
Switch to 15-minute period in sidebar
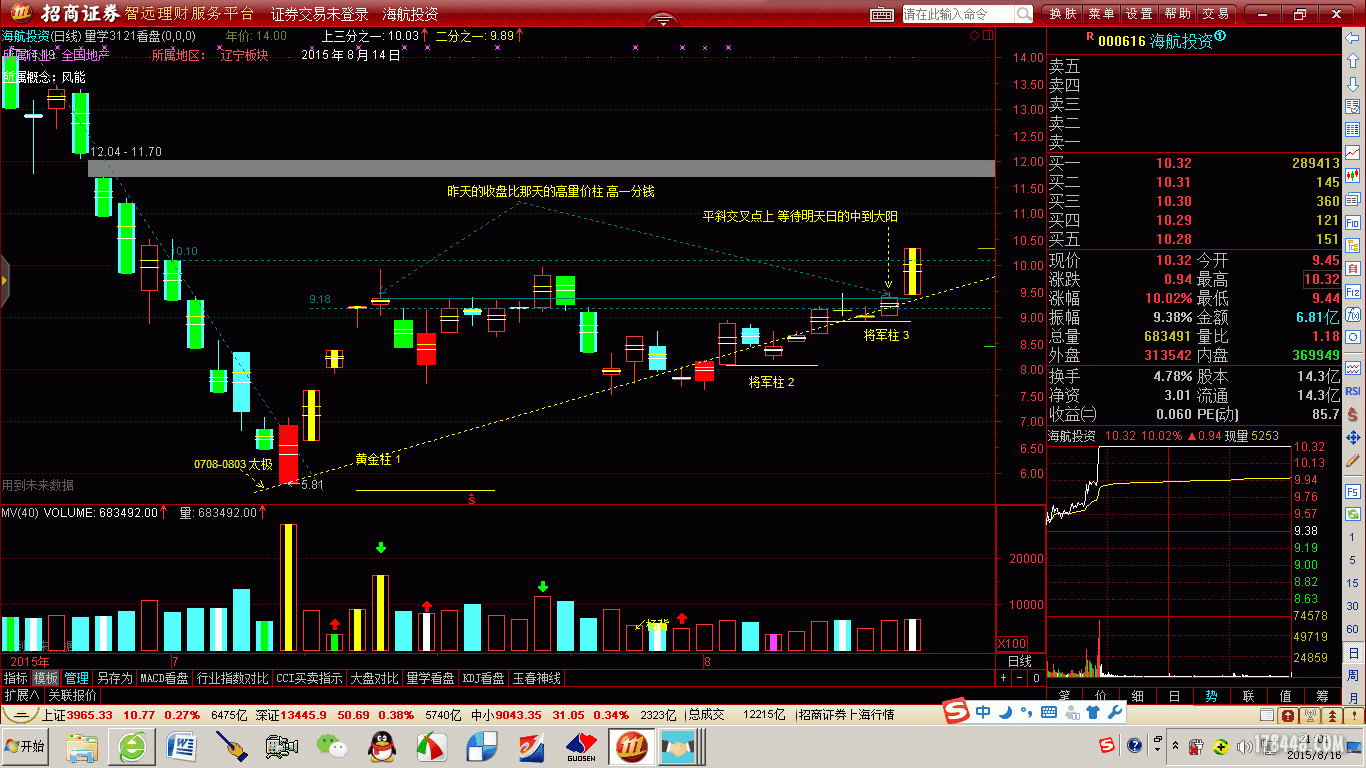point(1353,583)
